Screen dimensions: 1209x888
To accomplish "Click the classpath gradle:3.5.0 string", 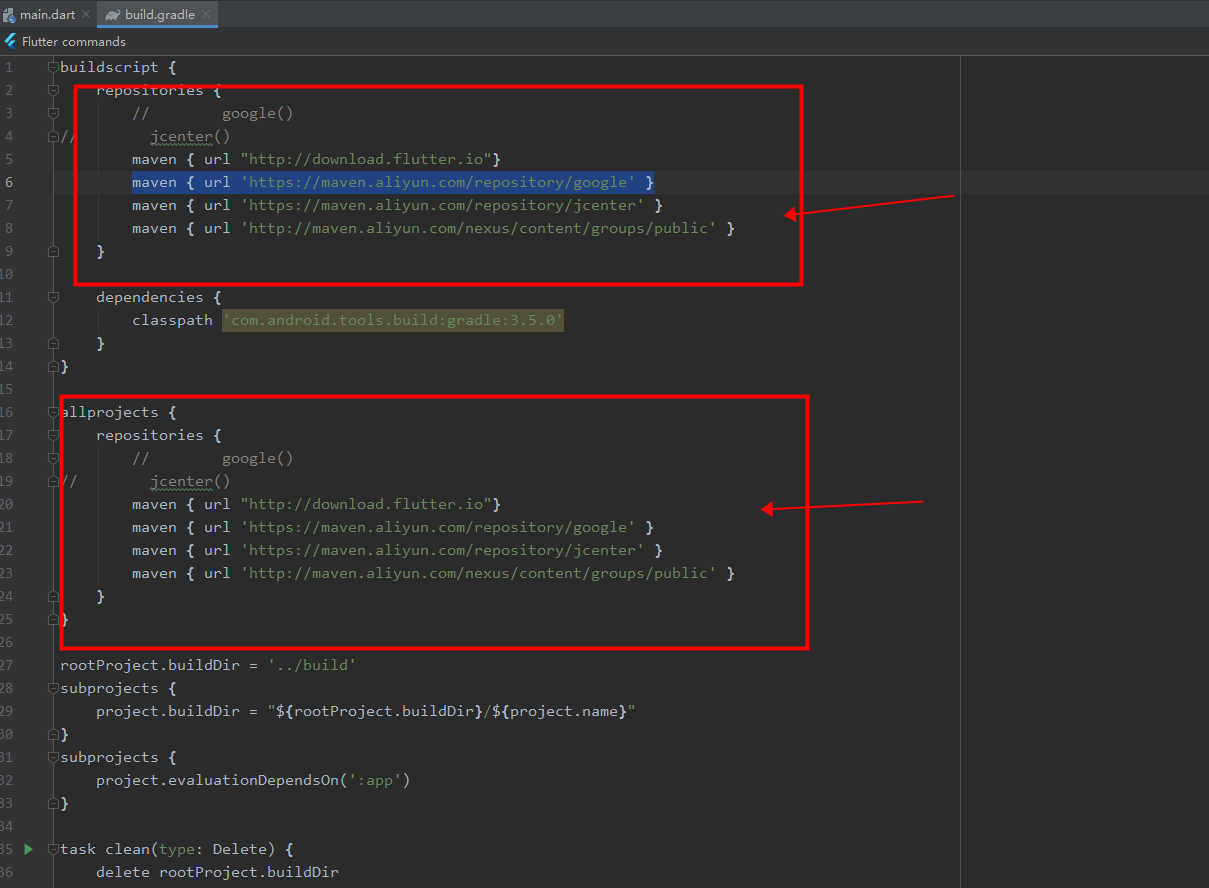I will coord(393,320).
